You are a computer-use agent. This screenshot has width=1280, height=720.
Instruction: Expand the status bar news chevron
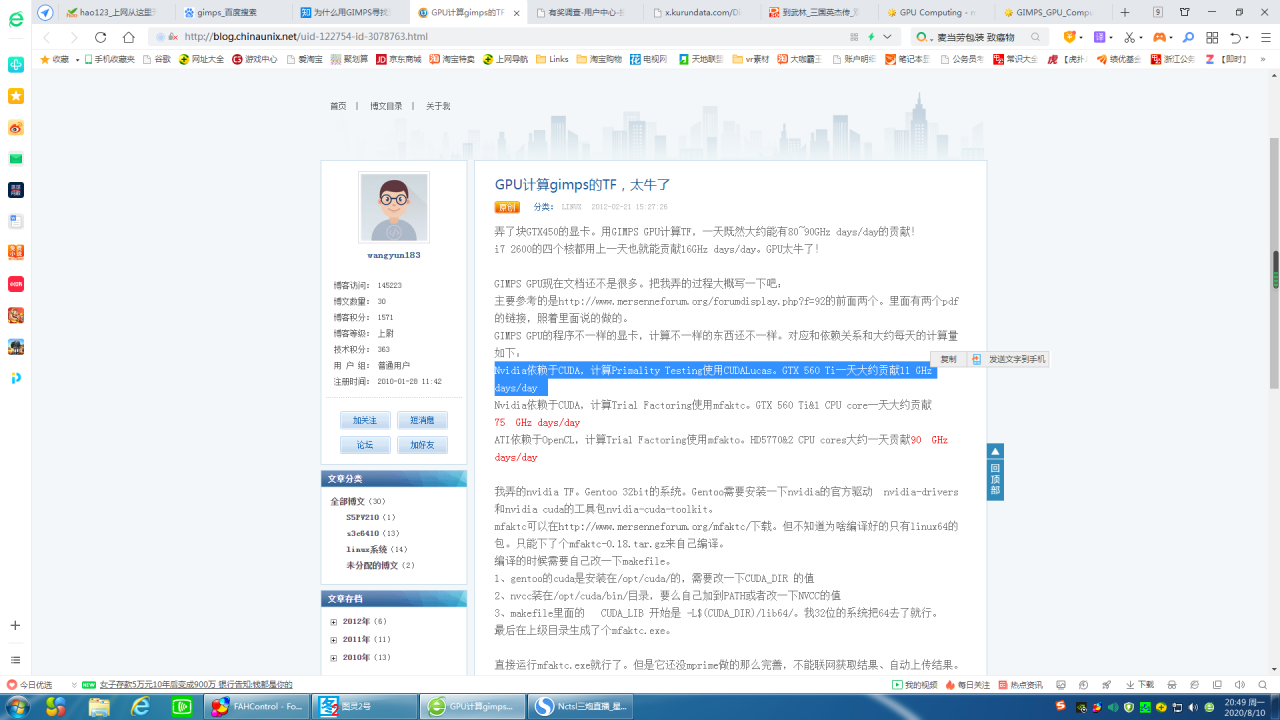(74, 685)
